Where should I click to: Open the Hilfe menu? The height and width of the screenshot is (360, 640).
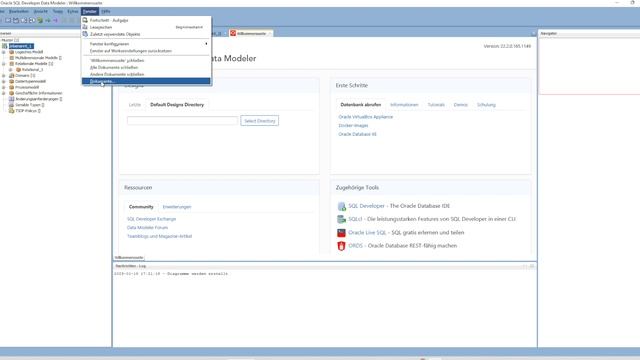(106, 11)
